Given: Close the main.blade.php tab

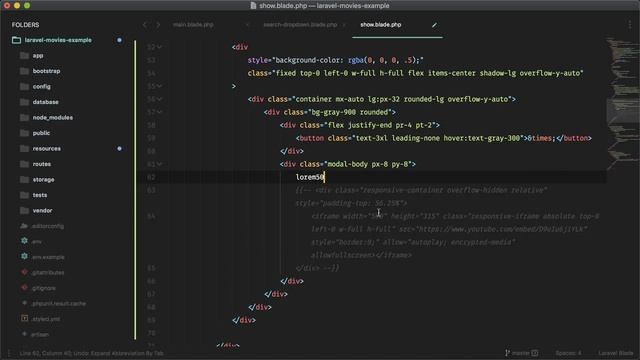Looking at the screenshot, I should [247, 25].
